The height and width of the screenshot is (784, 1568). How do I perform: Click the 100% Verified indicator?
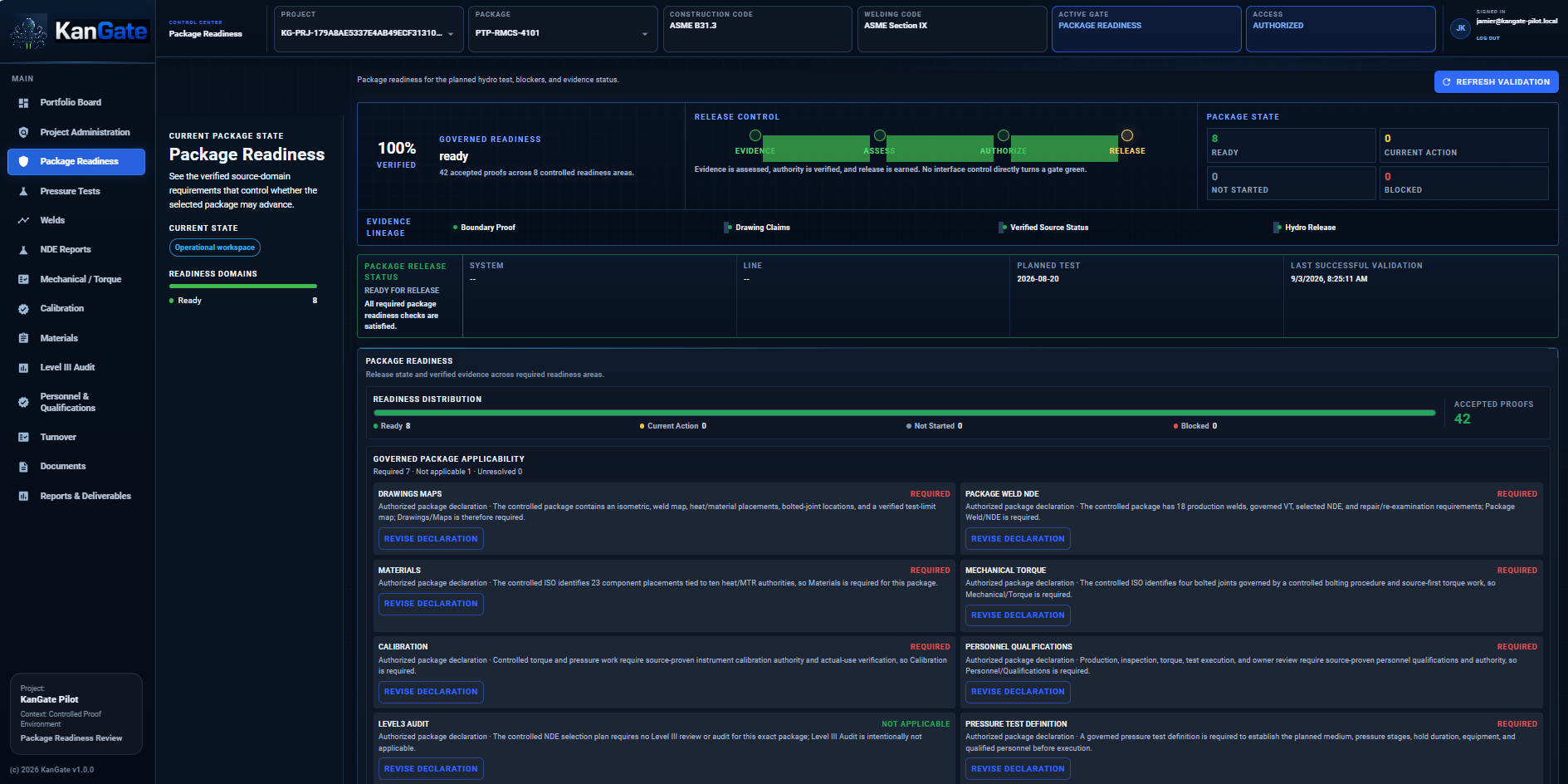[397, 154]
